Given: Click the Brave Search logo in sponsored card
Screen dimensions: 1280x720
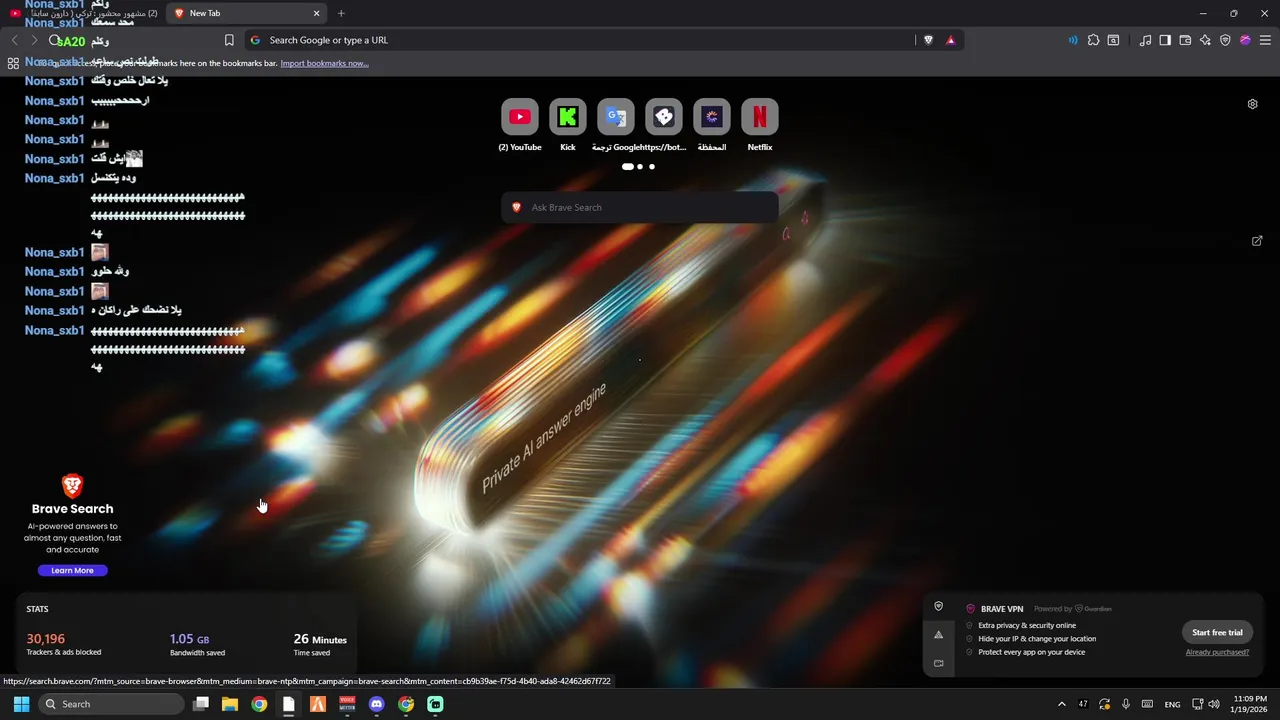Looking at the screenshot, I should click(x=72, y=486).
